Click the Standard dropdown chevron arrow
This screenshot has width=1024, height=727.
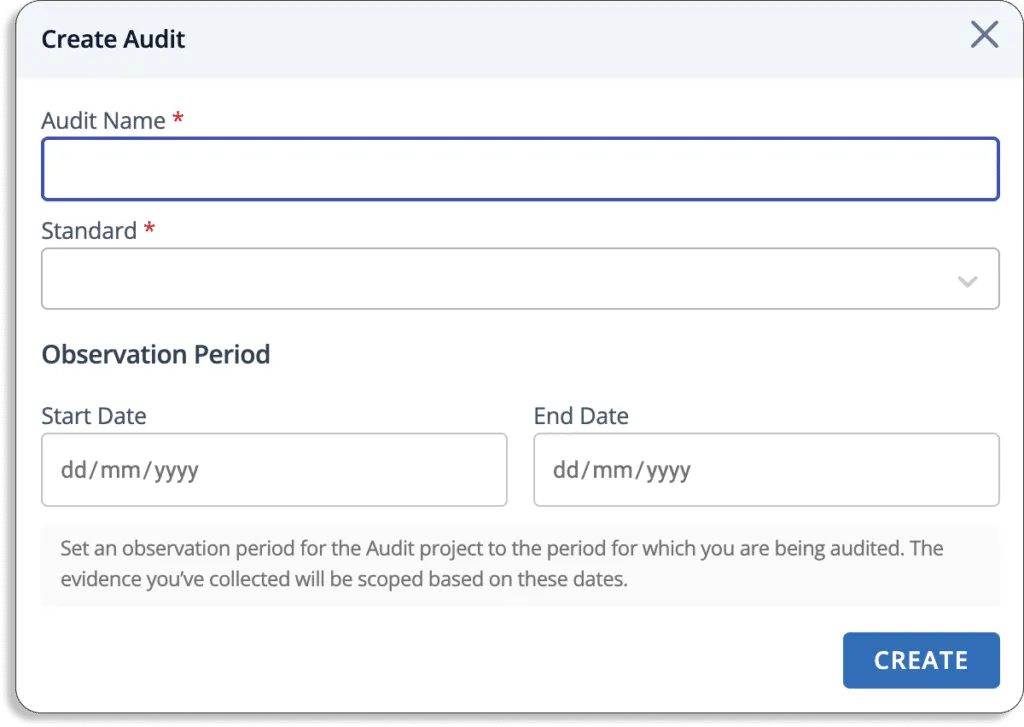click(967, 281)
